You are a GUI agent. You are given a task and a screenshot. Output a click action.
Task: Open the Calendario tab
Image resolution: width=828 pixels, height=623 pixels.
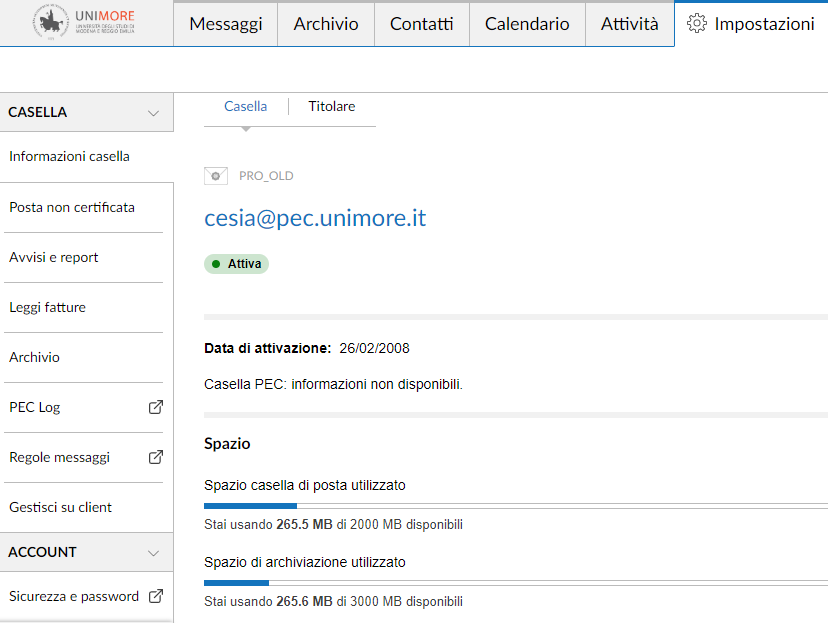click(527, 24)
